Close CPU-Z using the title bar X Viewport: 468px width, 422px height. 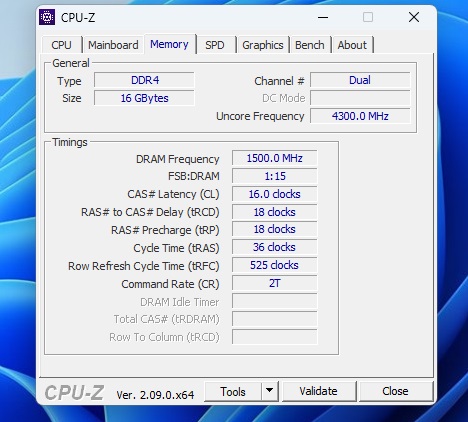pos(414,17)
